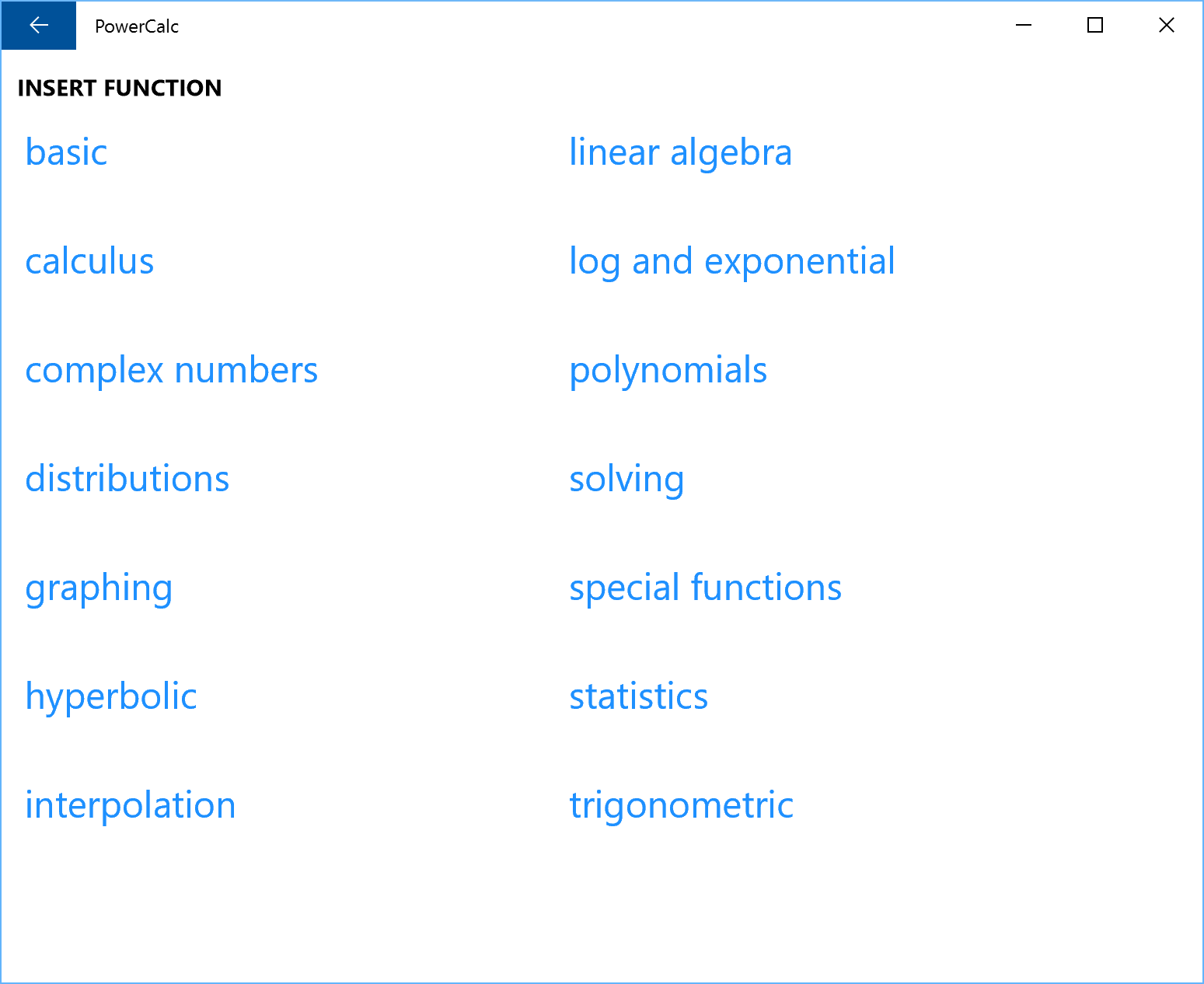Select the polynomials category

coord(668,370)
